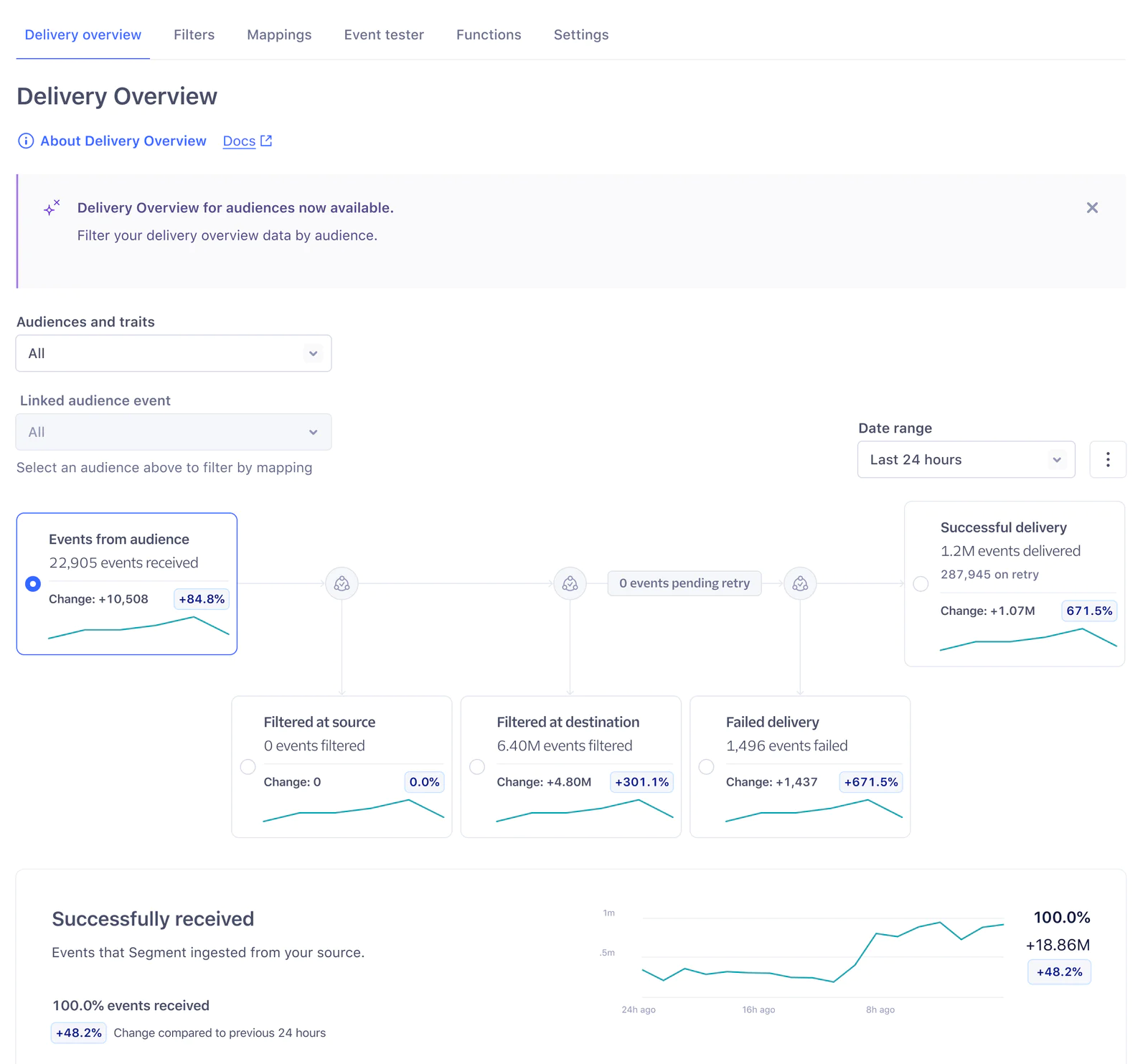This screenshot has width=1148, height=1064.
Task: Expand the Linked audience event dropdown
Action: coord(174,433)
